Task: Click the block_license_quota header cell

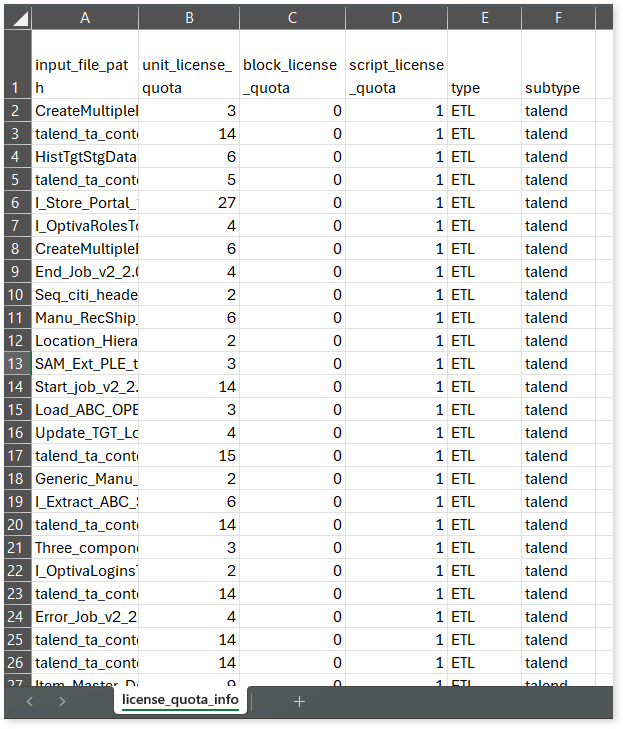Action: click(293, 76)
